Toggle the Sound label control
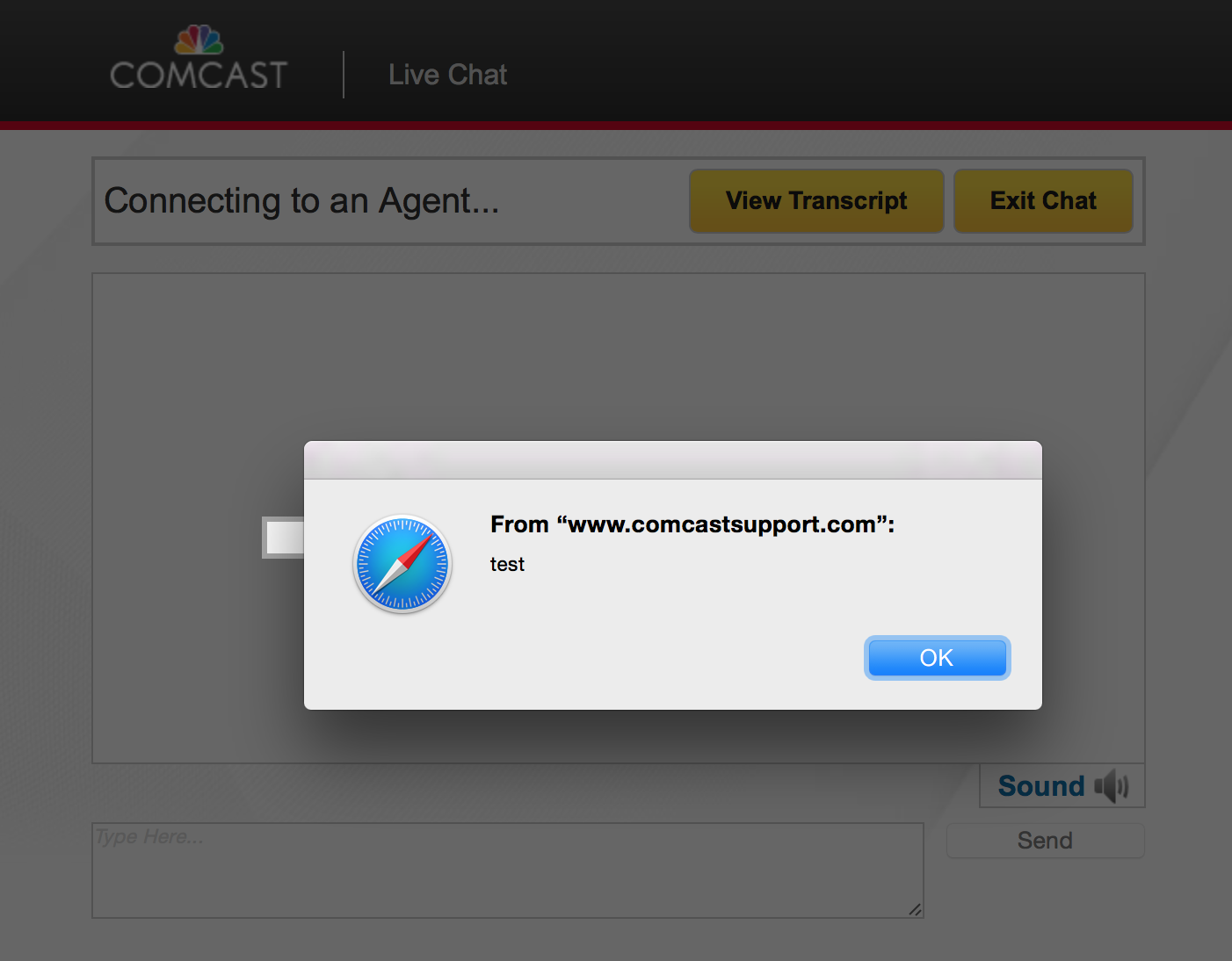 tap(1041, 785)
